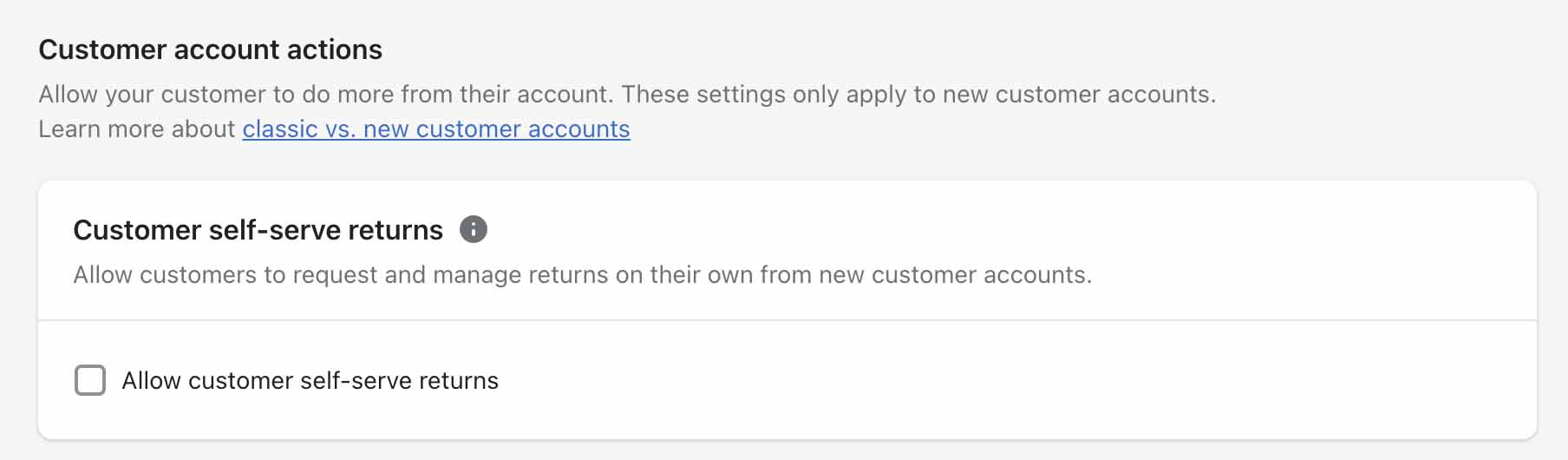Click the words "new customer accounts" in the link
This screenshot has width=1568, height=460.
coord(497,128)
